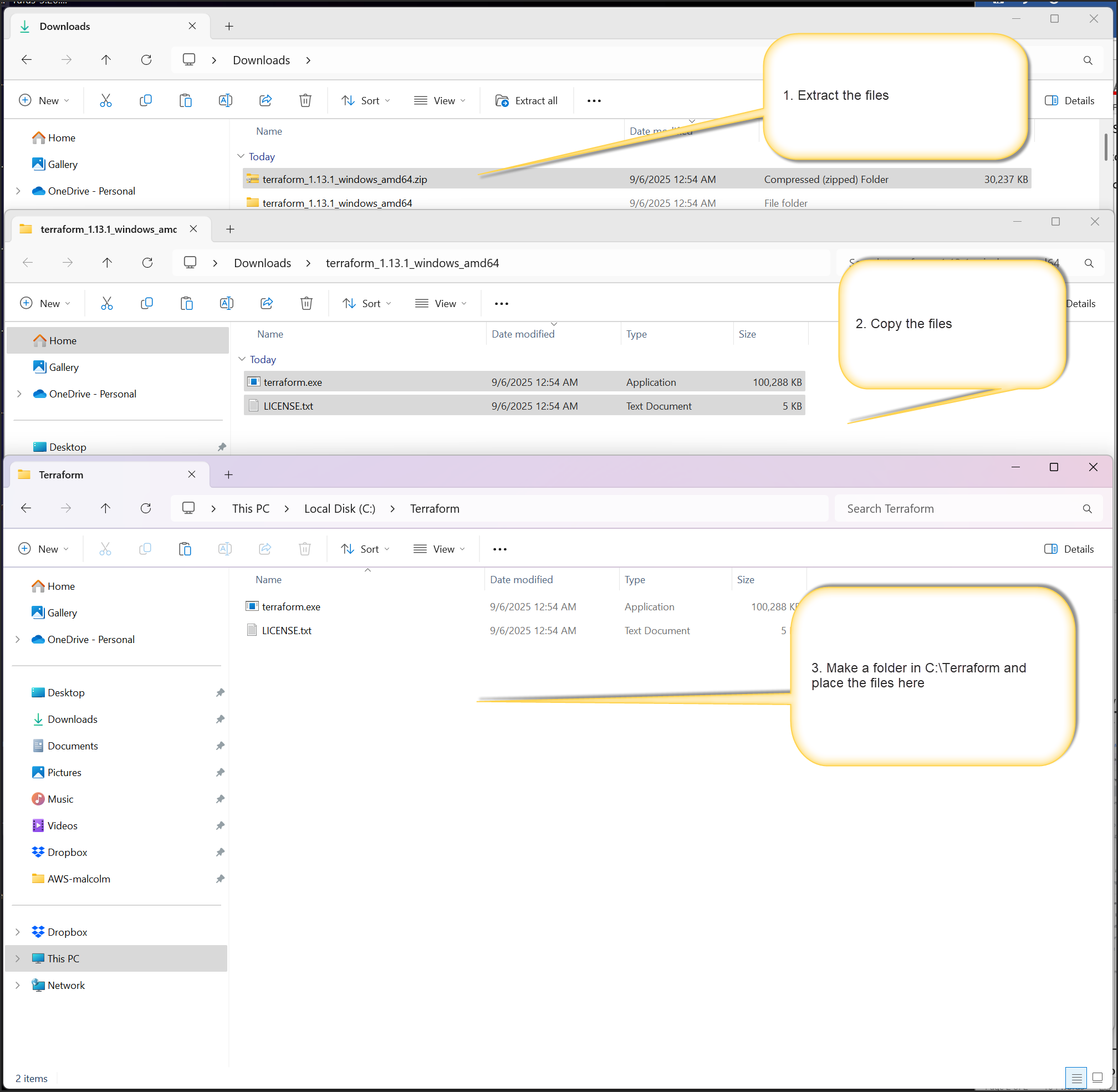Expand This PC in the sidebar
1118x1092 pixels.
click(x=18, y=958)
